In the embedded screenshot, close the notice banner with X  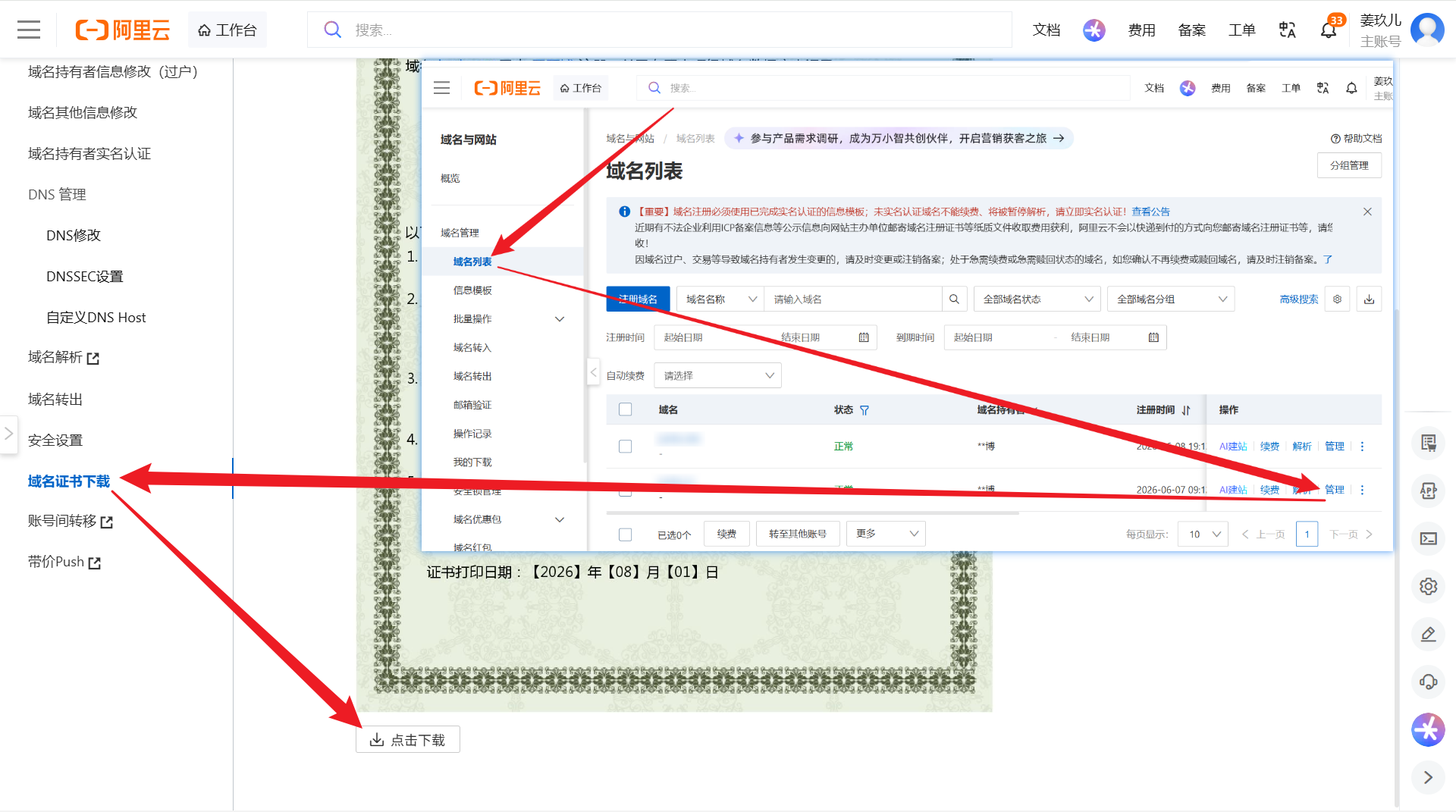(1367, 212)
